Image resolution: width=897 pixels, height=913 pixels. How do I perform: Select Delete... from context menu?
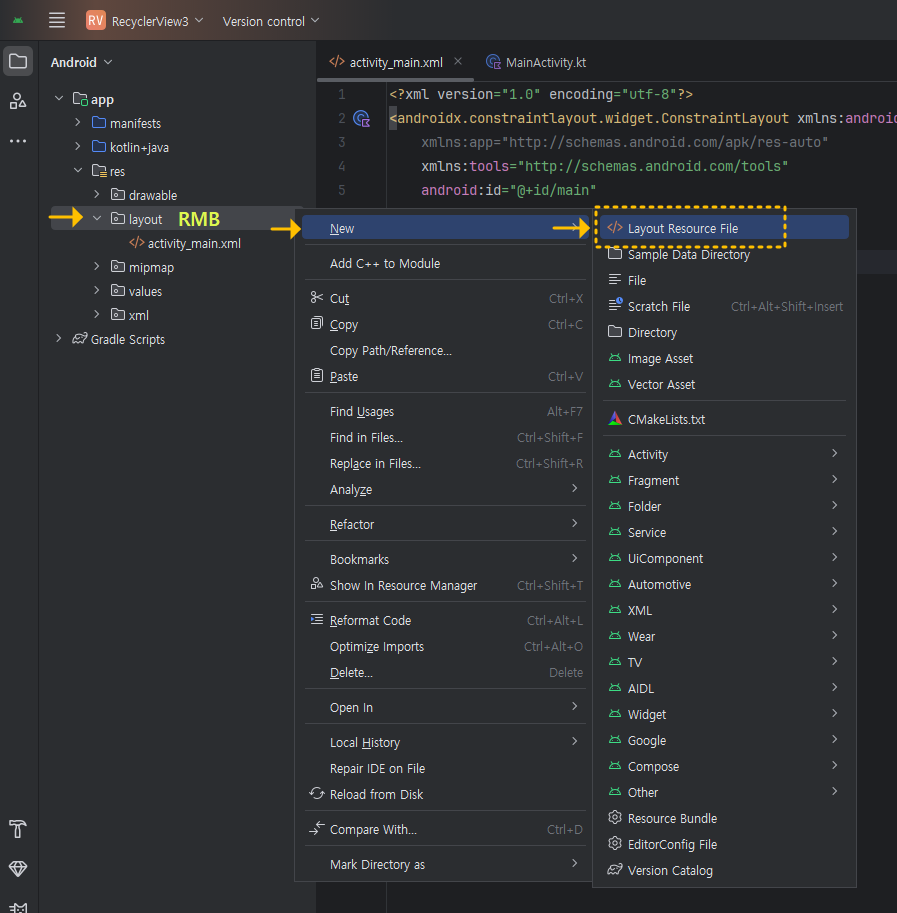(x=445, y=673)
